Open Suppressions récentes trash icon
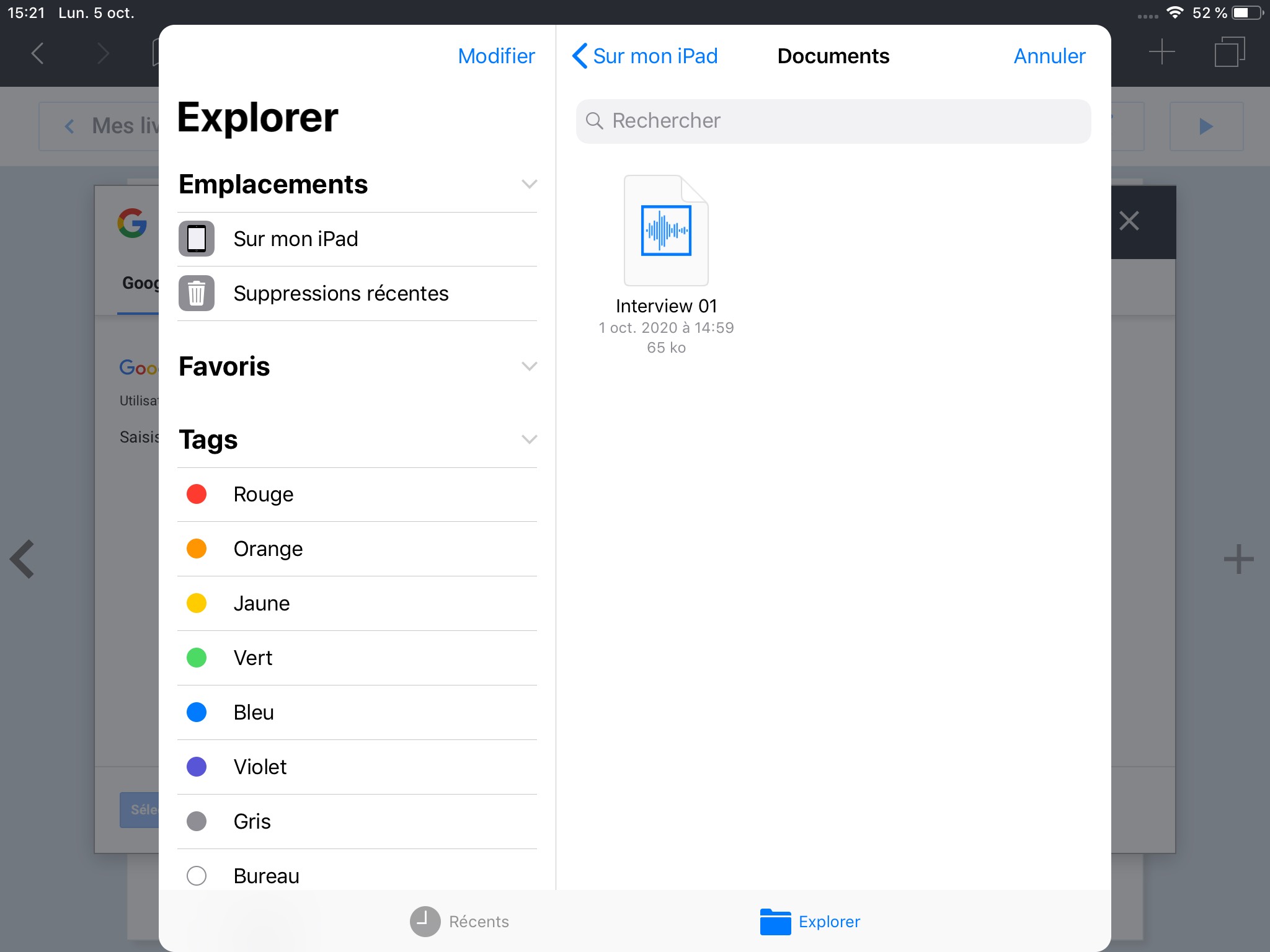Screen dimensions: 1270x952 tap(197, 293)
